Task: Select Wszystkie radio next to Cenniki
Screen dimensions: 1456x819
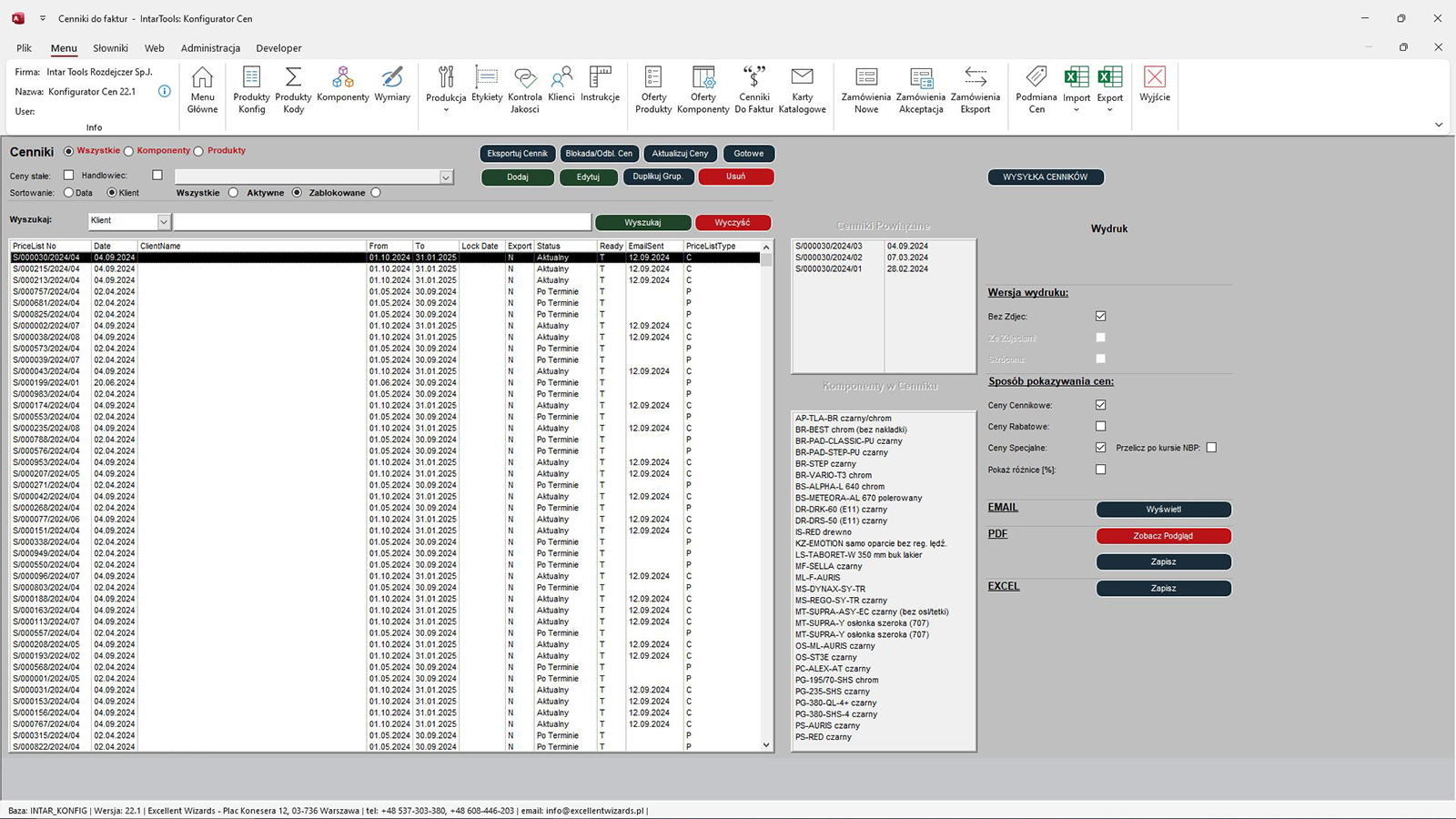Action: click(68, 151)
